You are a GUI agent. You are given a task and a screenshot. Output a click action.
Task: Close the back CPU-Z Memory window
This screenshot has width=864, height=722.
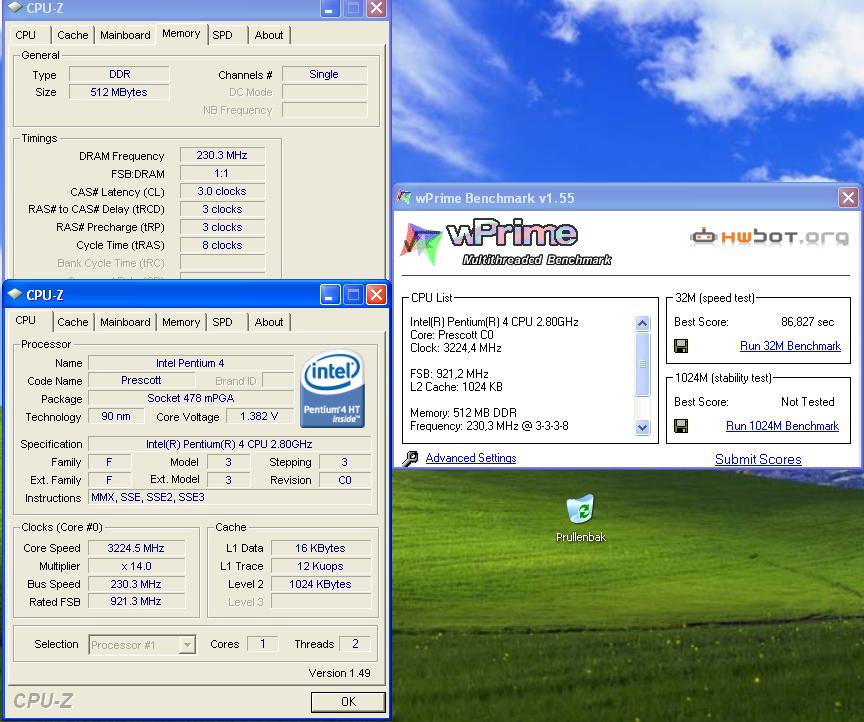click(x=376, y=8)
